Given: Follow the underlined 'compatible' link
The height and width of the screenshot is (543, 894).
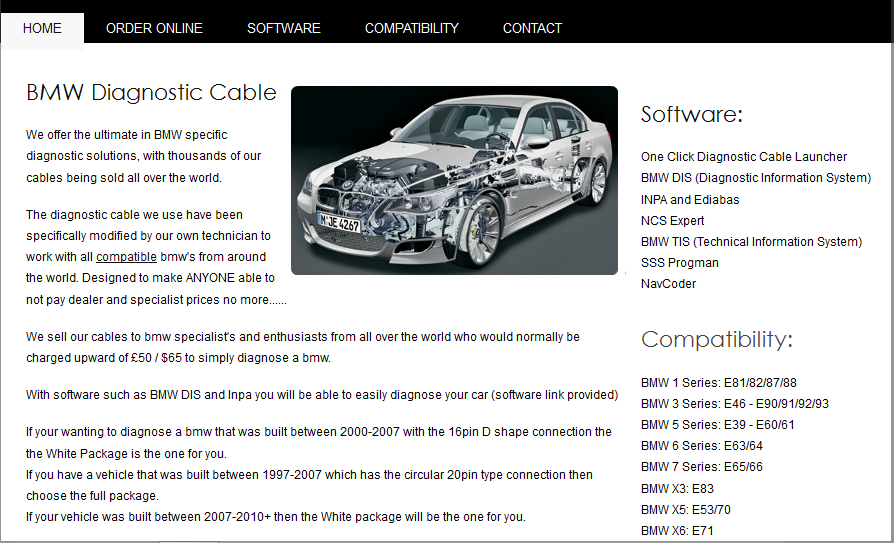Looking at the screenshot, I should click(126, 257).
